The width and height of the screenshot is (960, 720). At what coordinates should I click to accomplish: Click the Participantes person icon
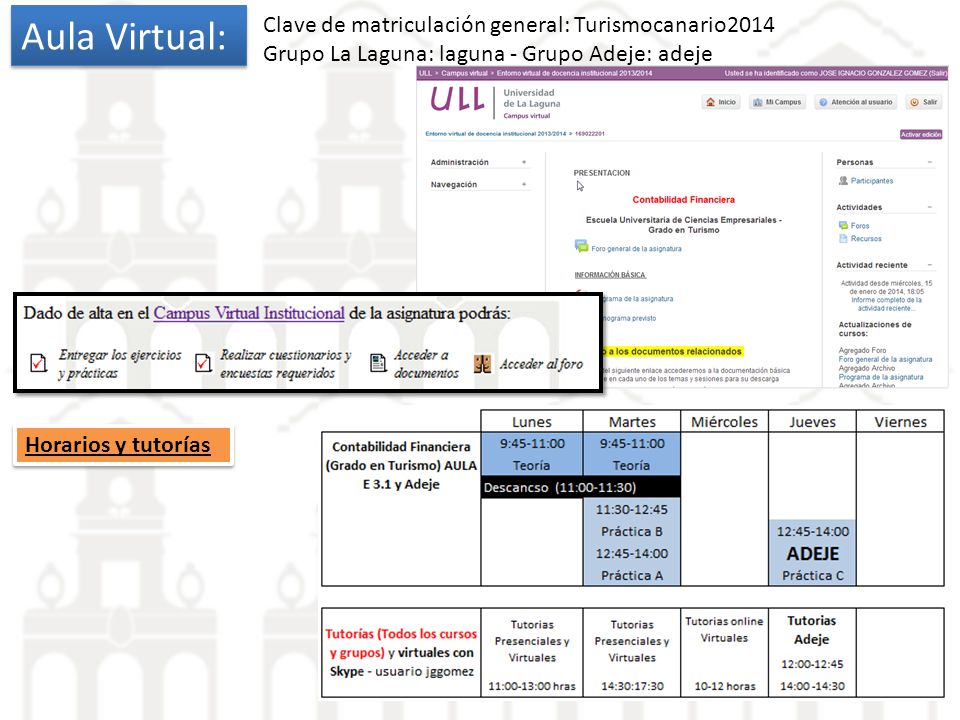(x=843, y=181)
